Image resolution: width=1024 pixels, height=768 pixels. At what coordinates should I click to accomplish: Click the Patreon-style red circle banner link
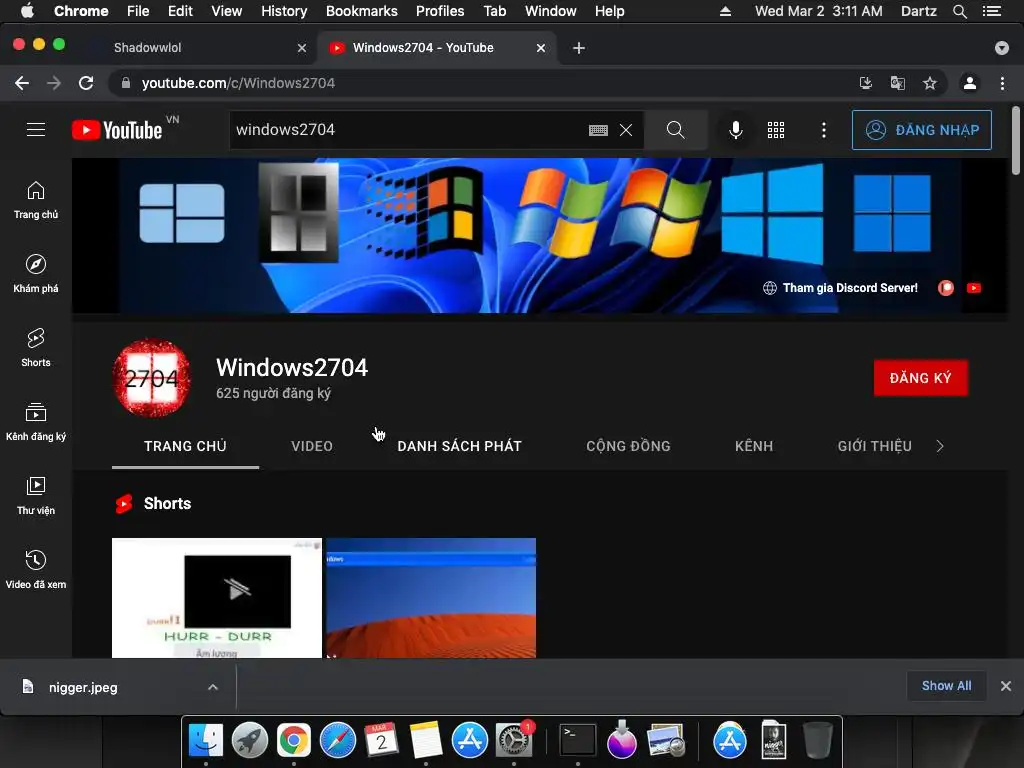[946, 288]
